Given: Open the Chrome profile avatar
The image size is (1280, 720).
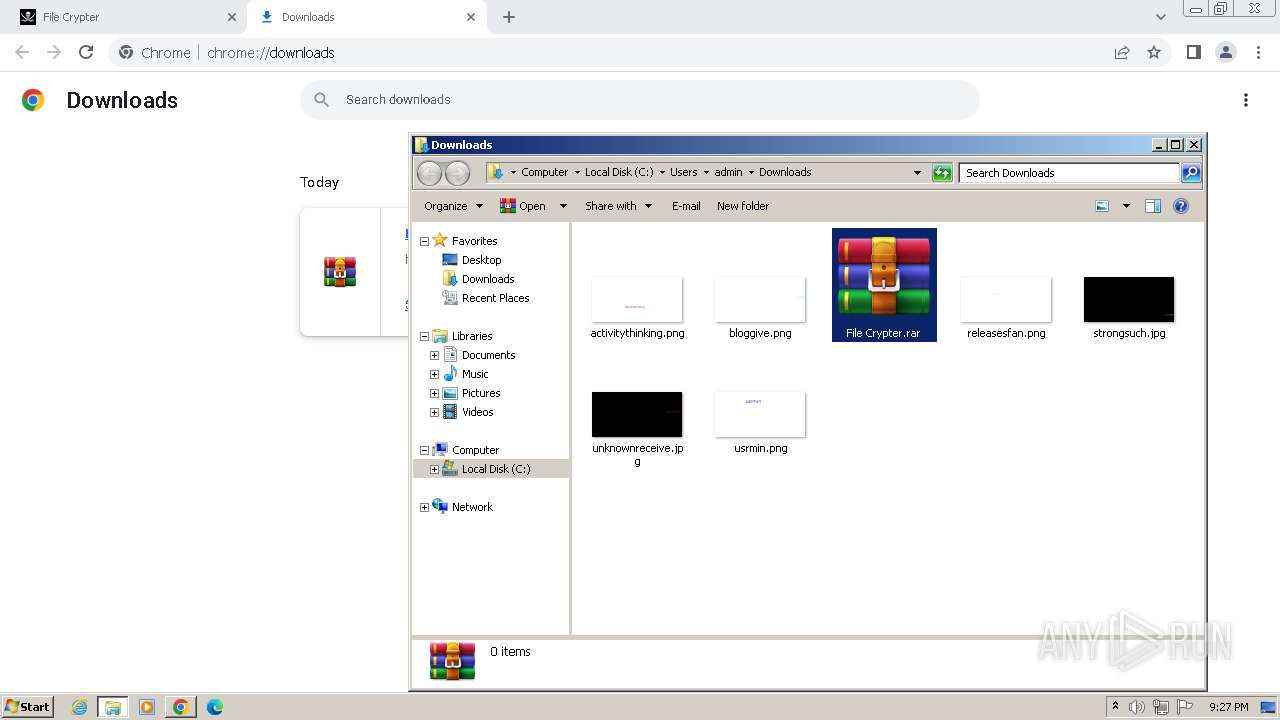Looking at the screenshot, I should [x=1226, y=52].
